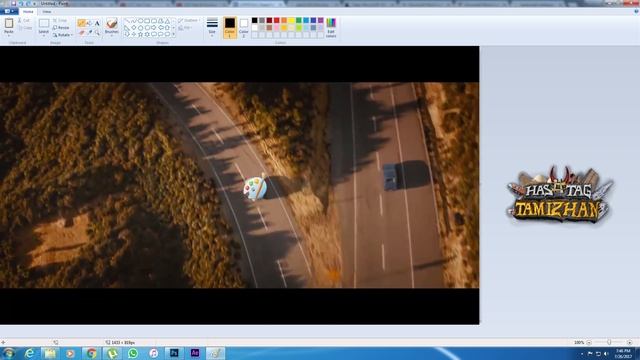Open the Paint file menu button

(x=9, y=11)
